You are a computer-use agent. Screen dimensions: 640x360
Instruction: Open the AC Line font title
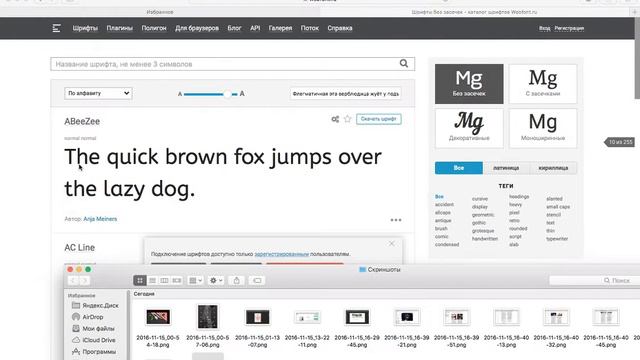point(80,248)
